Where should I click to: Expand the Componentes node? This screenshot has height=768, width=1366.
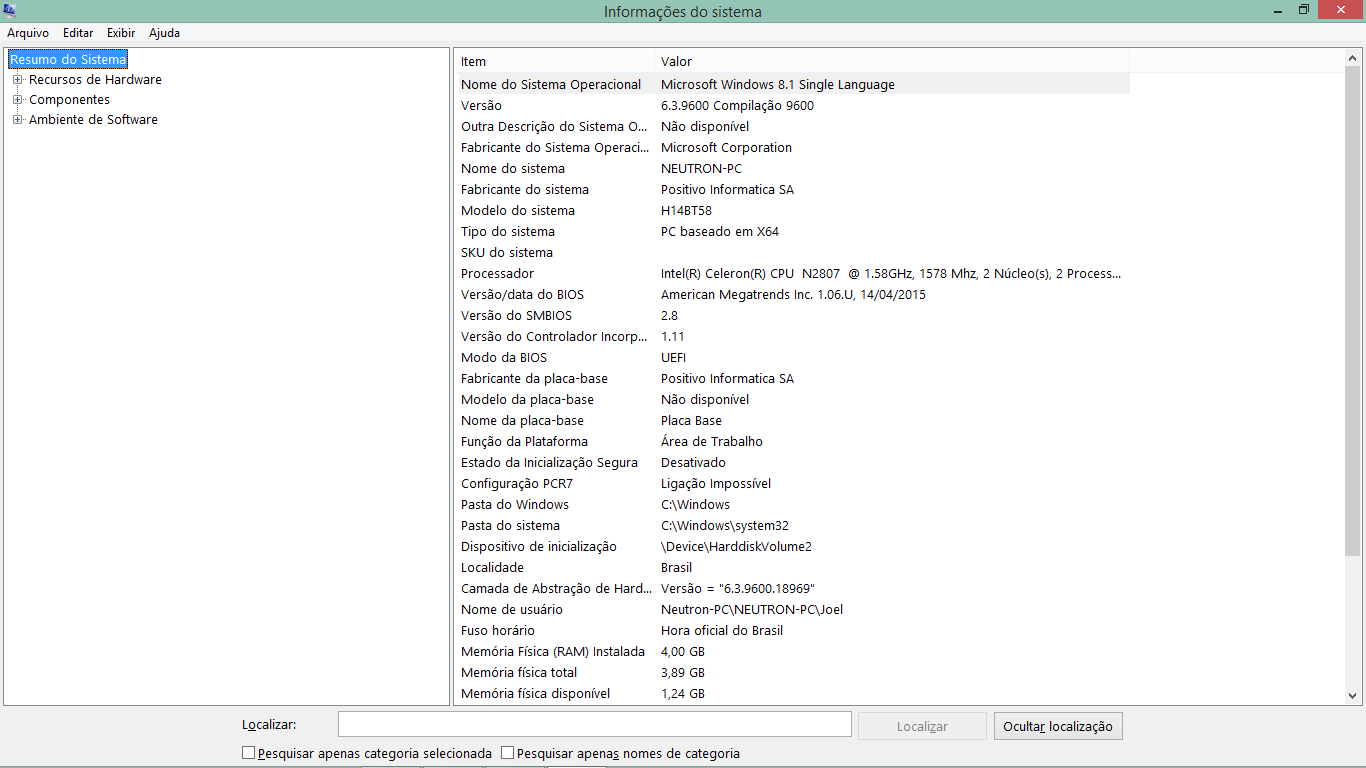[17, 100]
